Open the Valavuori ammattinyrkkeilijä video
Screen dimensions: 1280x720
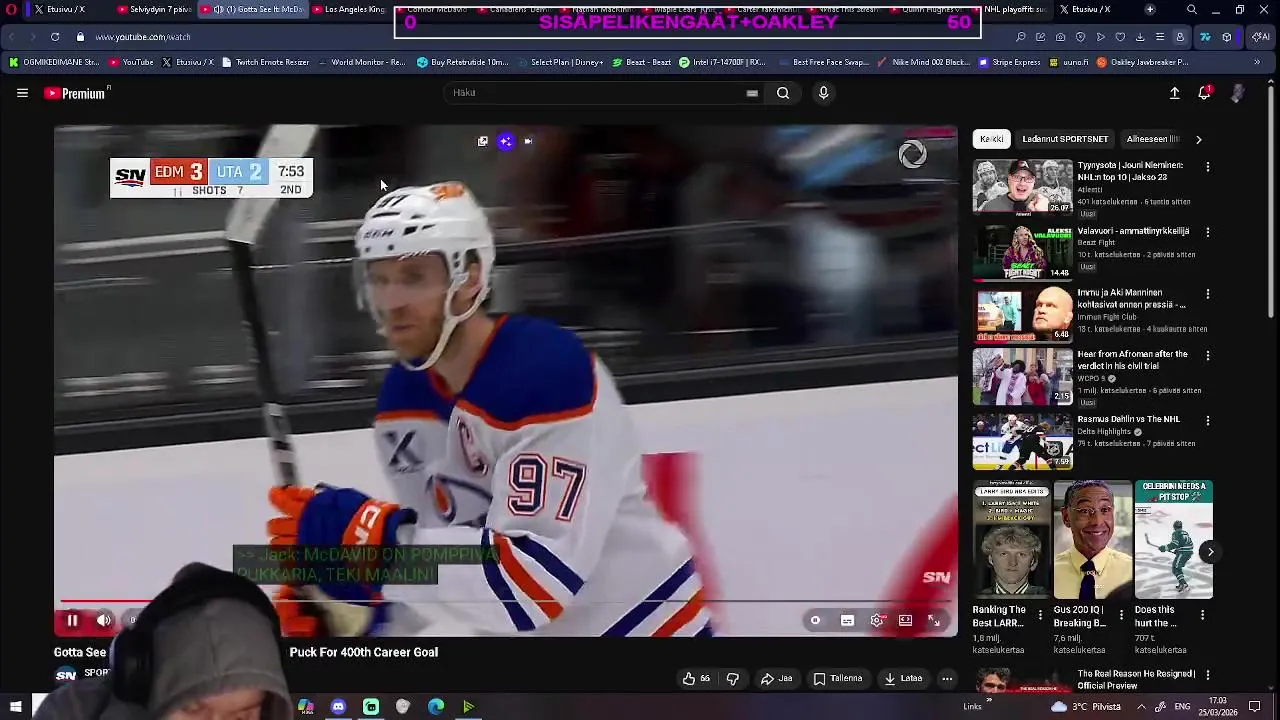tap(1022, 252)
